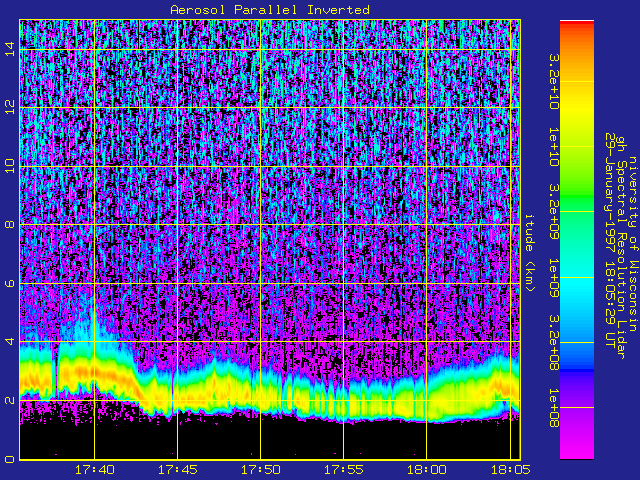The width and height of the screenshot is (640, 480).
Task: Click the 3.2e+09 colorbar label
Action: coord(553,212)
